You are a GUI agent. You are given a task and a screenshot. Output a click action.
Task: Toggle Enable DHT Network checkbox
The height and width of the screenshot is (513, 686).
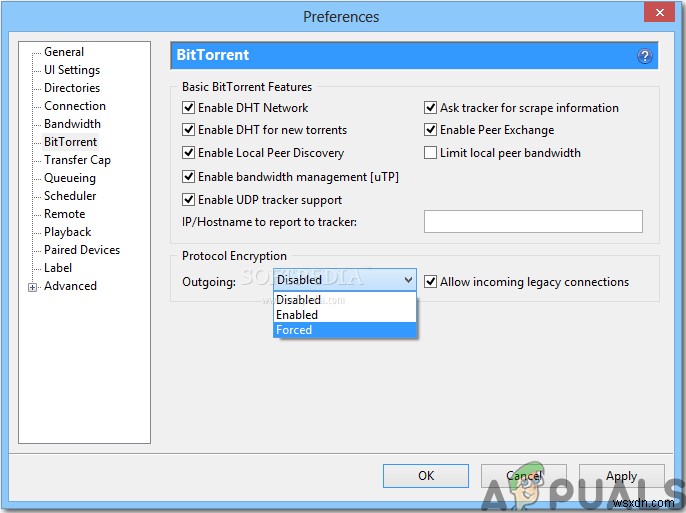(188, 108)
